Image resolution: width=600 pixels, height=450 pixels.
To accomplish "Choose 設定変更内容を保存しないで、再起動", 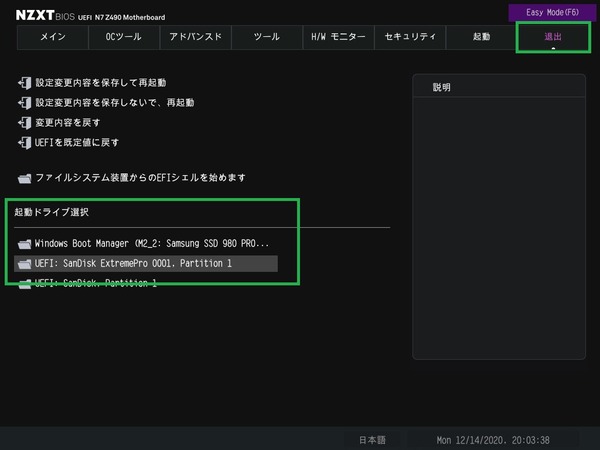I will pyautogui.click(x=115, y=103).
